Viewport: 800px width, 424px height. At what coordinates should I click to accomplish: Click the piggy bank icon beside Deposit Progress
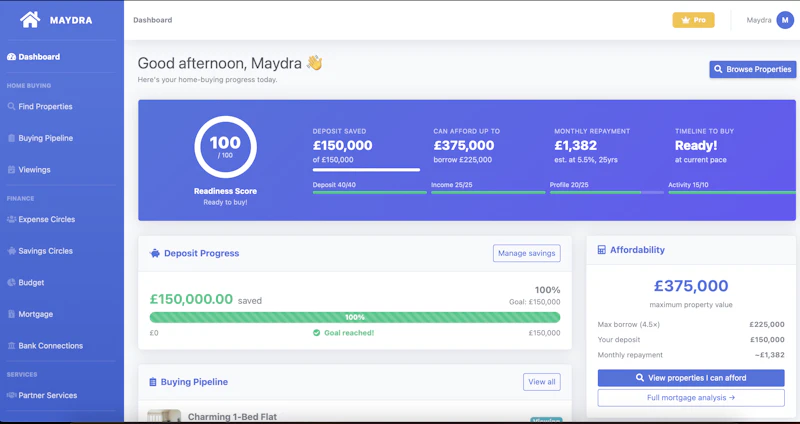155,253
